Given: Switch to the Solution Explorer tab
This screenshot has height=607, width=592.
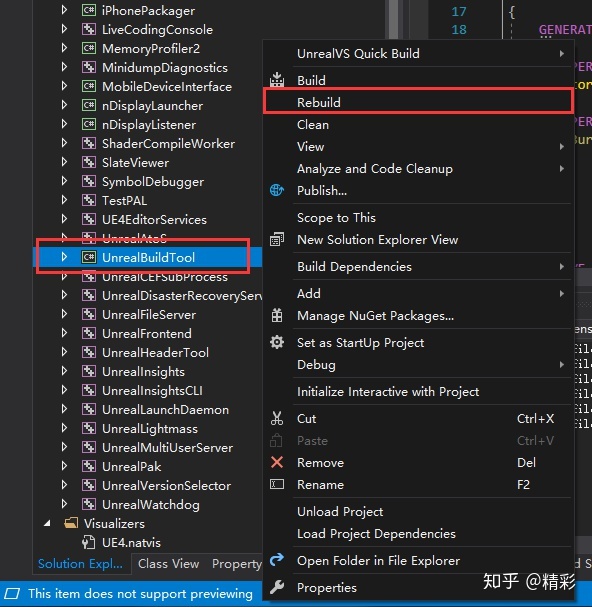Looking at the screenshot, I should click(x=80, y=564).
